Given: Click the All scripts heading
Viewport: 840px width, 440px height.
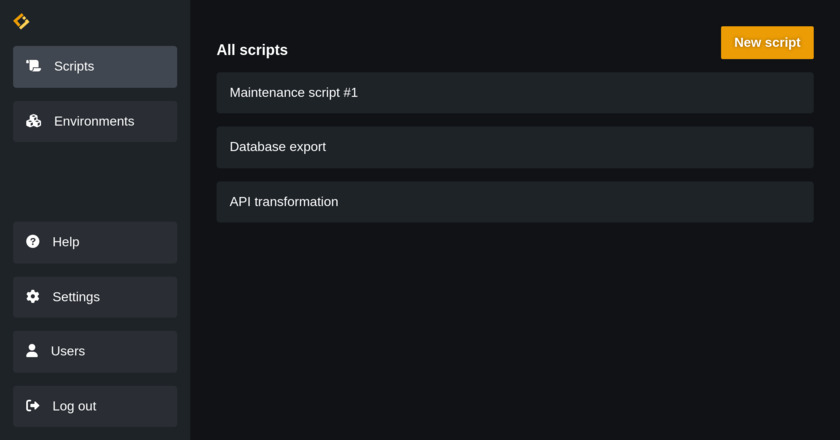Looking at the screenshot, I should (252, 50).
